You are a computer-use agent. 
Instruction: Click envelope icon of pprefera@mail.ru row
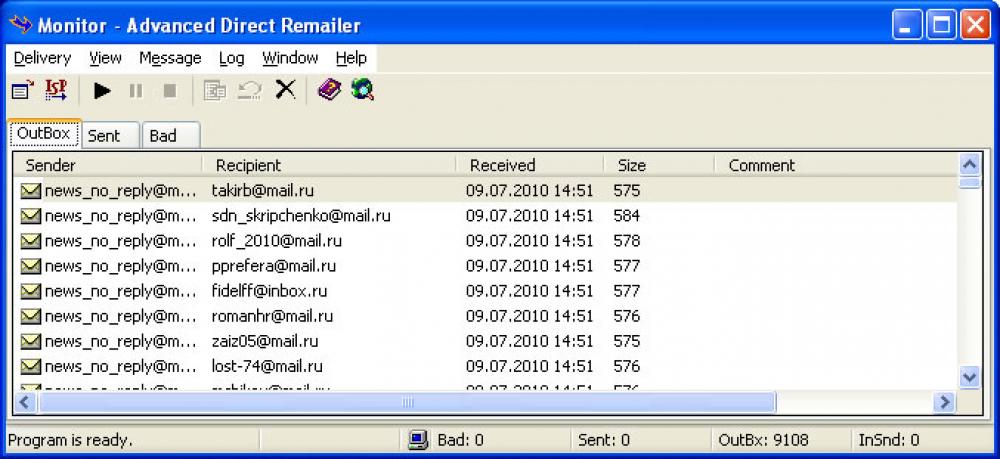click(31, 266)
